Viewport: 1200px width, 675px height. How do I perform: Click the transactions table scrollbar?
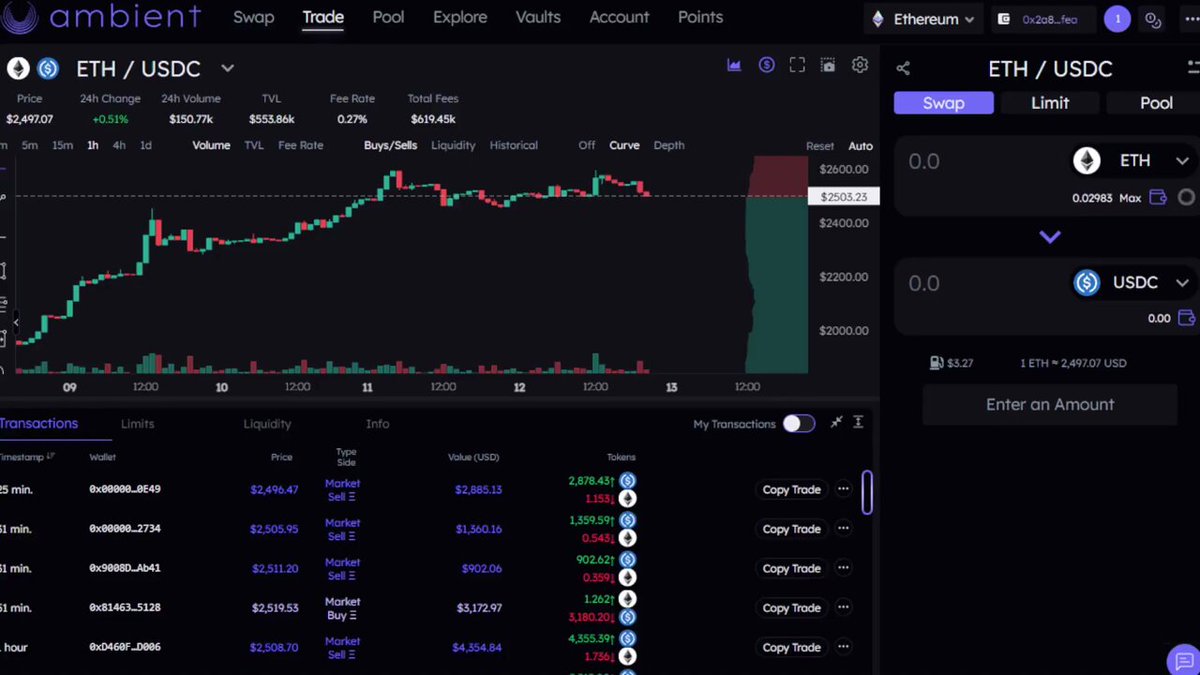(866, 493)
